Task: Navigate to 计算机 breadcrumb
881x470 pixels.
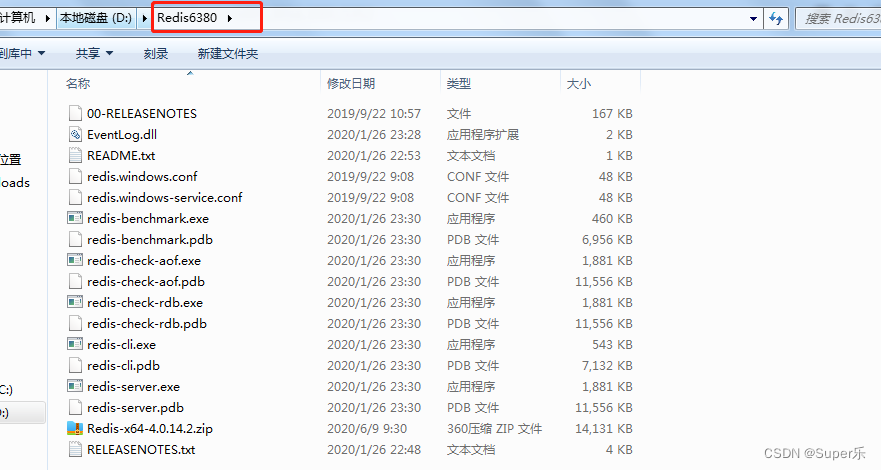Action: 18,18
